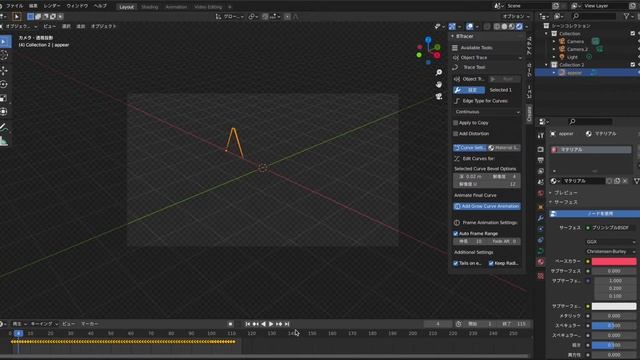Pick the Rotate tool in the left toolbar

pyautogui.click(x=4, y=84)
